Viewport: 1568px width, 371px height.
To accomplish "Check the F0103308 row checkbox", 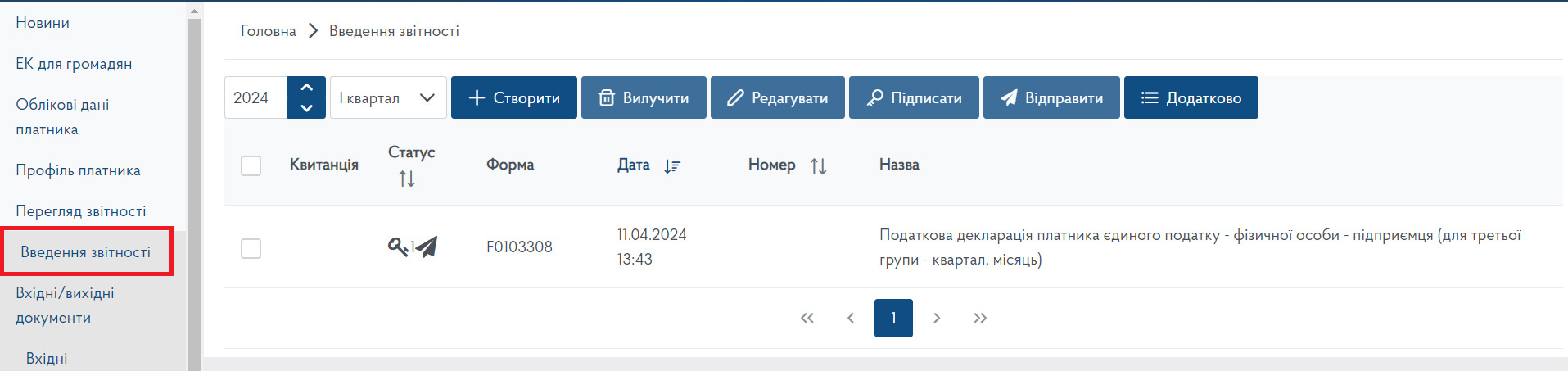I will point(251,248).
